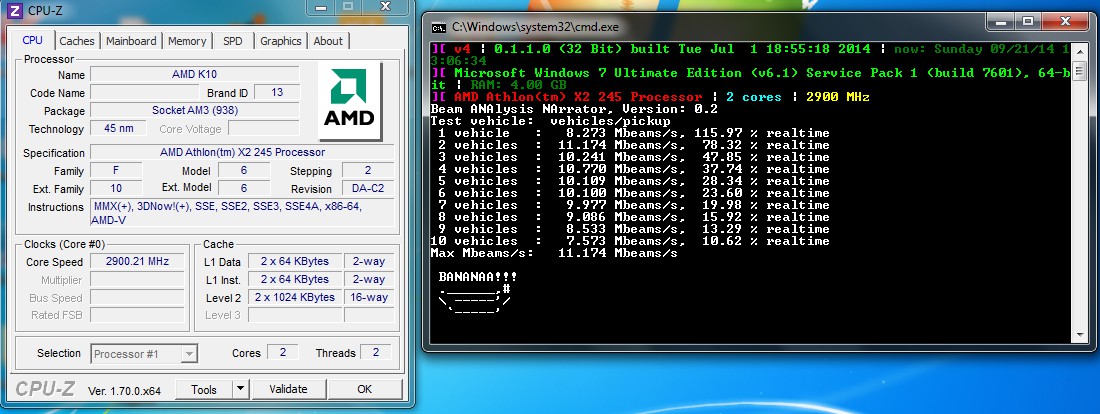Click the Level 2 cache value 2 x 1024 KBytes
Viewport: 1100px width, 414px height.
295,297
